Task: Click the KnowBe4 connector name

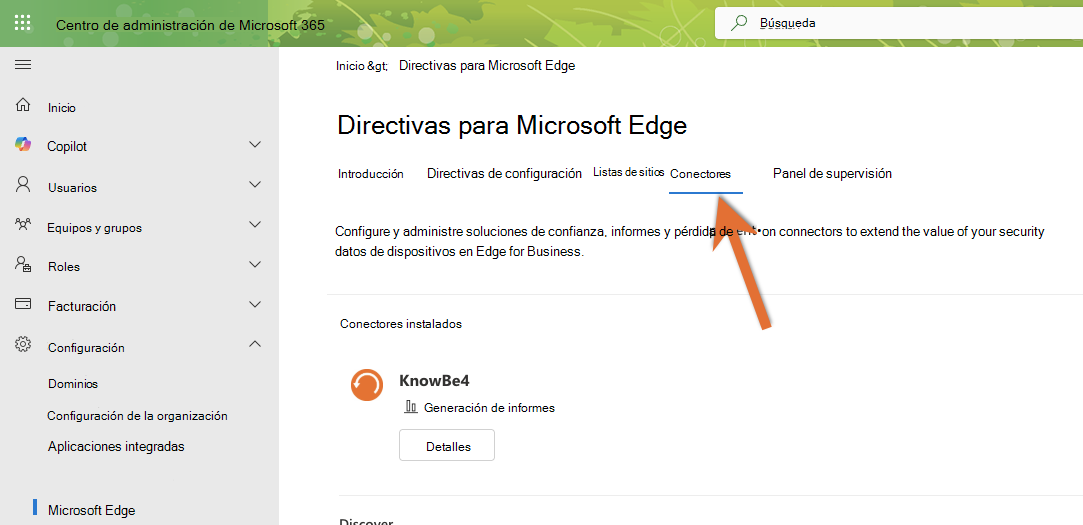Action: point(434,381)
